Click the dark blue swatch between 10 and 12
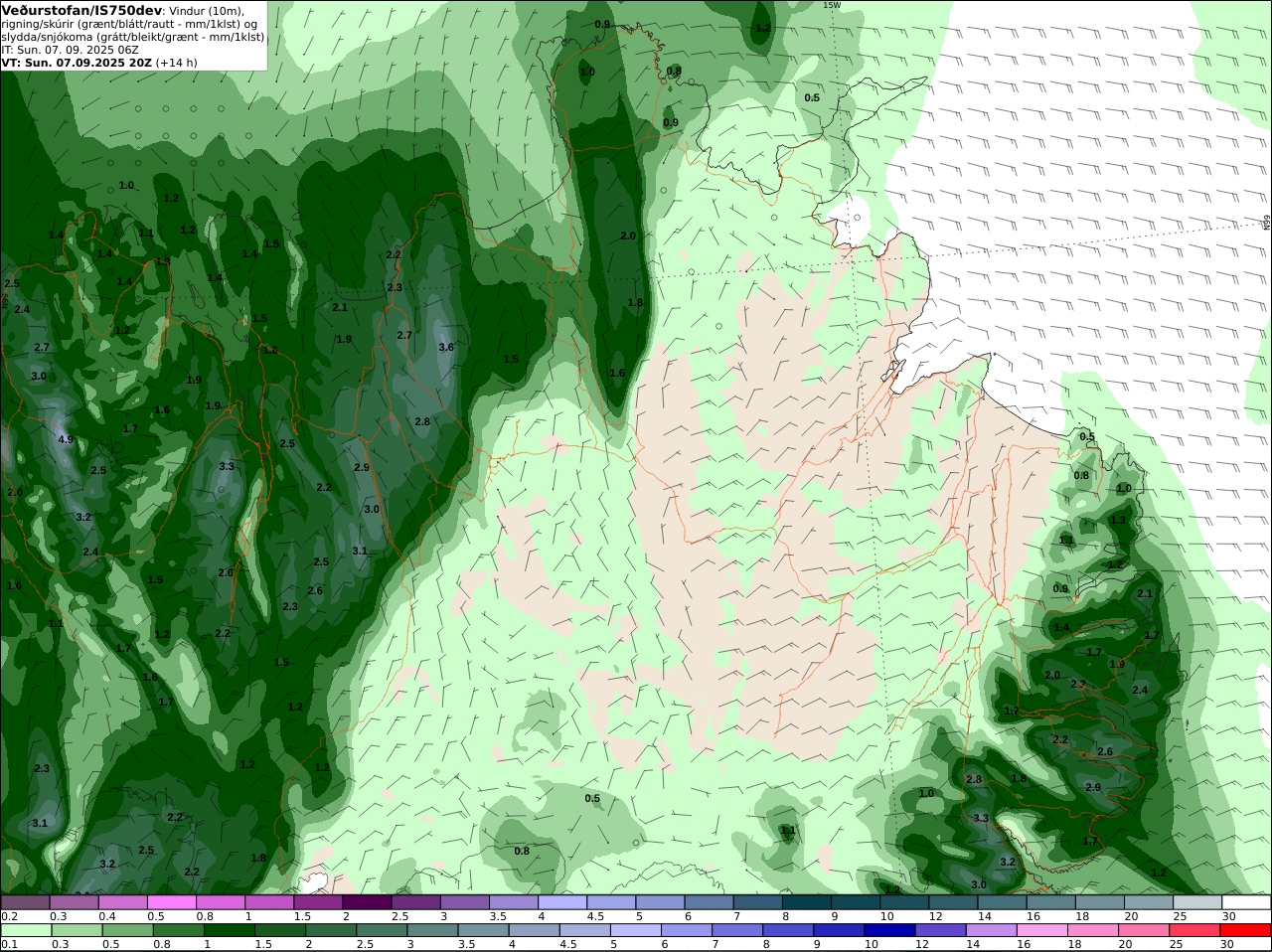 [888, 930]
